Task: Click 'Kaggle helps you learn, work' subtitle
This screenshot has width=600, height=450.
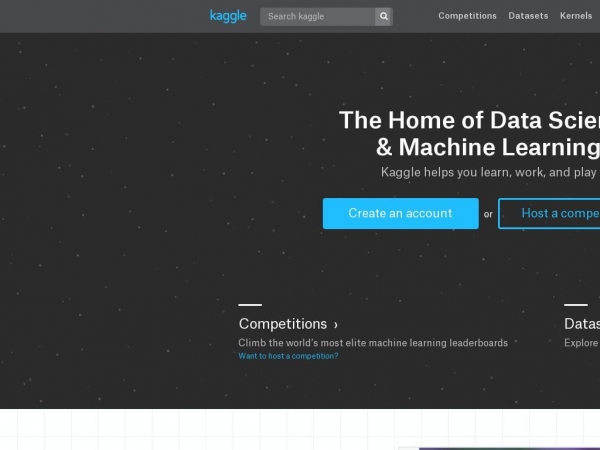Action: [490, 172]
